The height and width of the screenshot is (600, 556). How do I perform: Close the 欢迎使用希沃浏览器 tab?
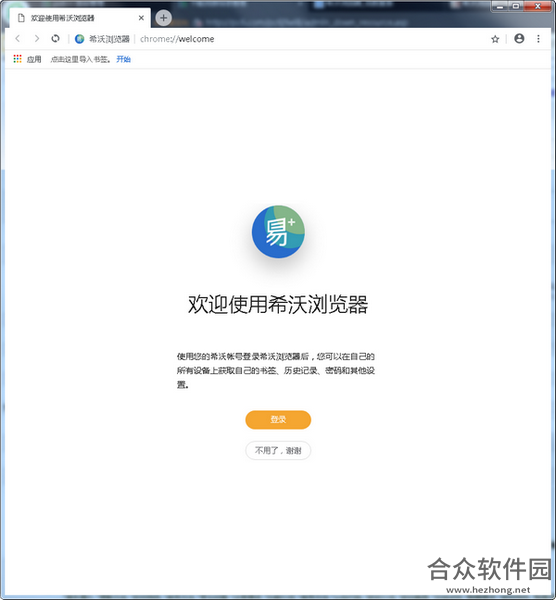pyautogui.click(x=141, y=18)
